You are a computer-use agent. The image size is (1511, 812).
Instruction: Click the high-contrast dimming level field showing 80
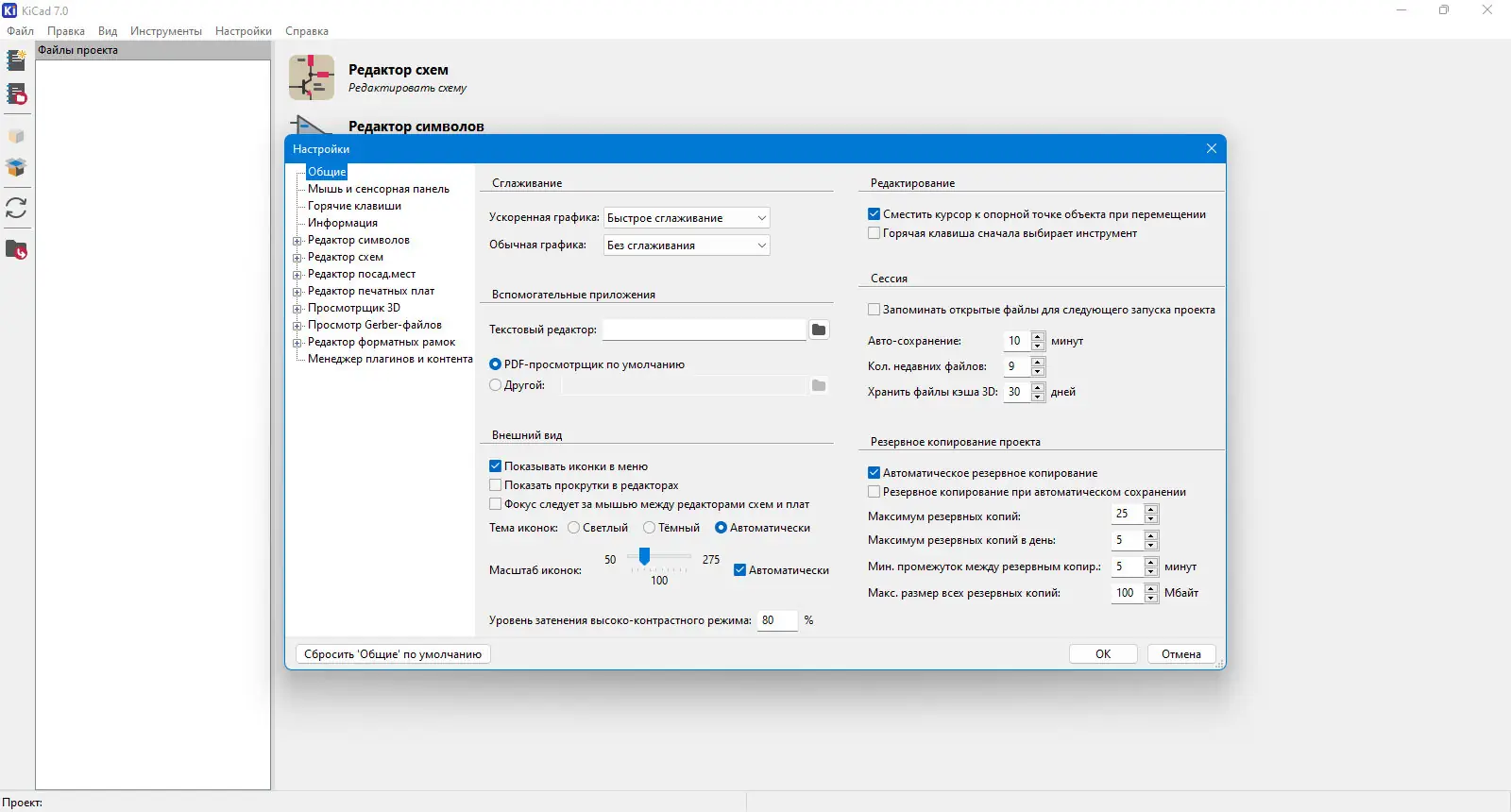pos(777,620)
